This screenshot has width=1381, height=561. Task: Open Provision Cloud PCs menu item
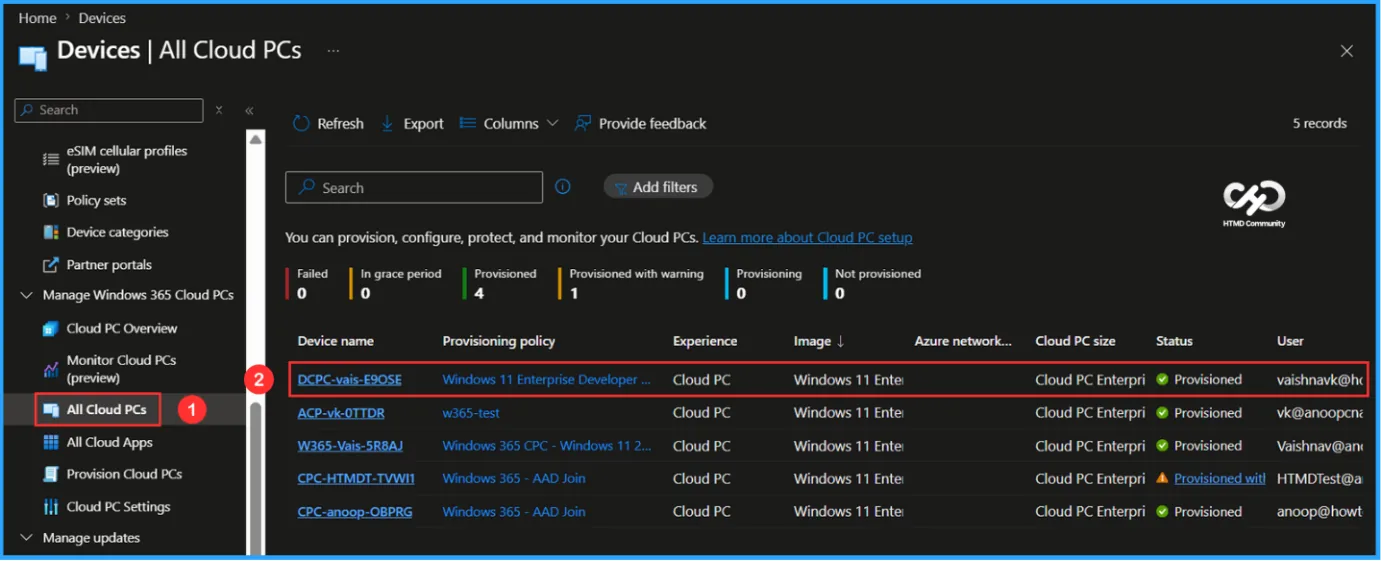point(124,474)
